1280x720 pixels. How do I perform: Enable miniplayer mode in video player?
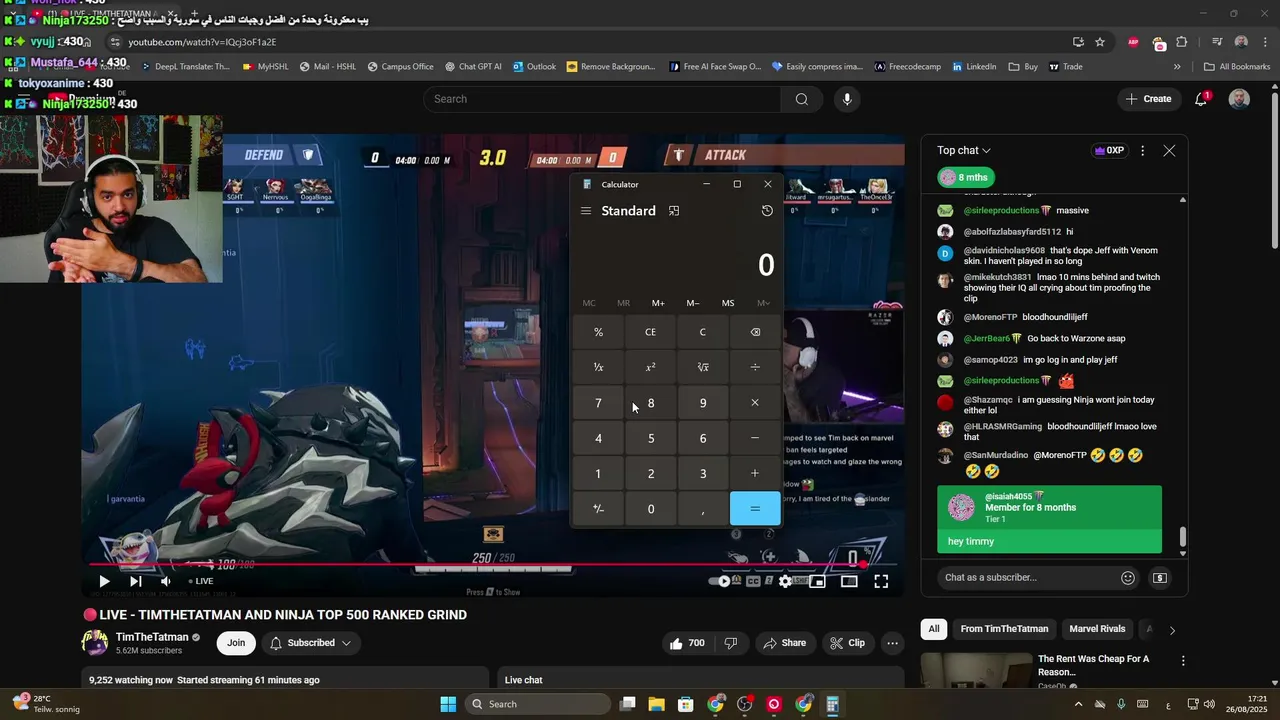coord(817,581)
